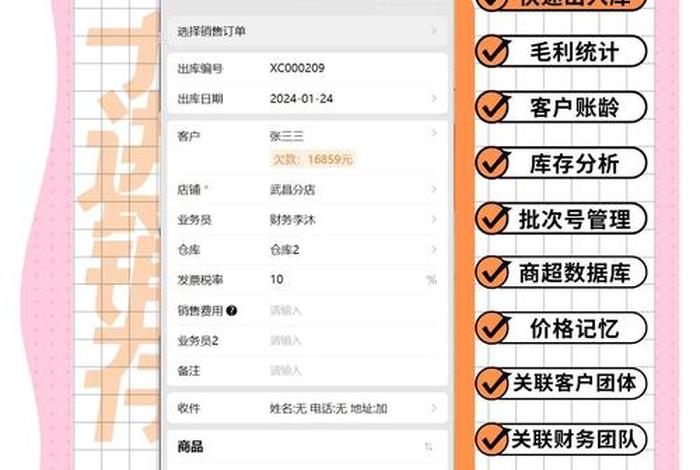
Task: Click the date 2024-01-24
Action: [301, 99]
